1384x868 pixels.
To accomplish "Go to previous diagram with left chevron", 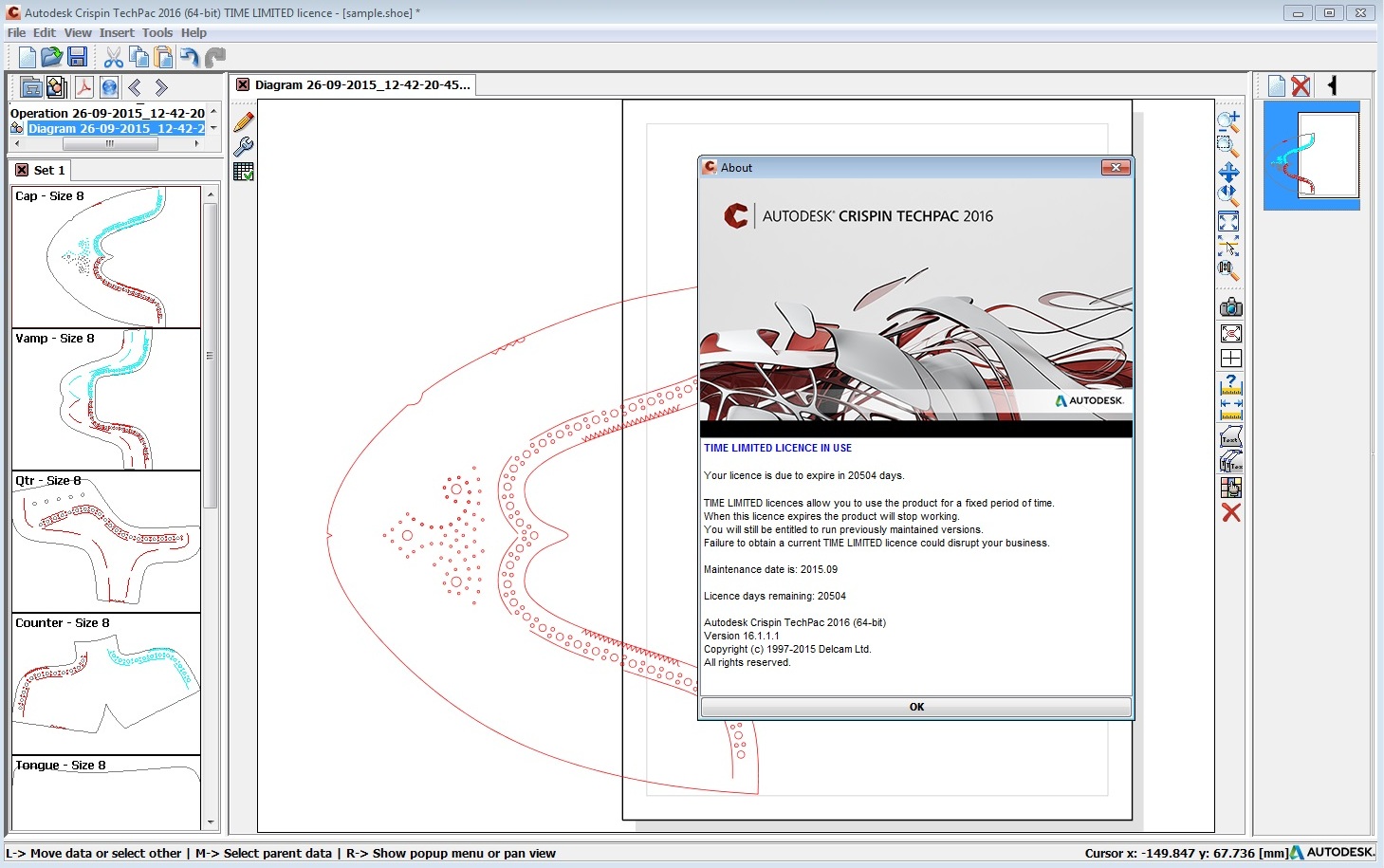I will click(x=135, y=87).
